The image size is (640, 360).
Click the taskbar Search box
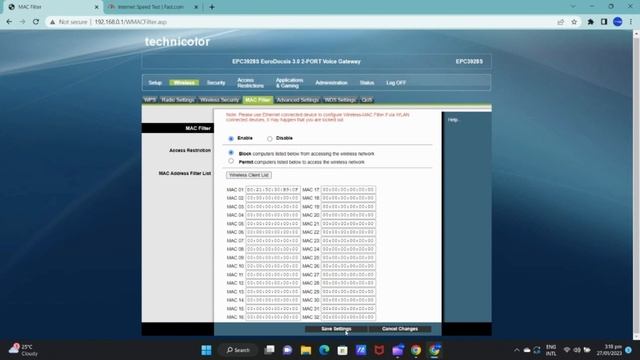pos(238,350)
